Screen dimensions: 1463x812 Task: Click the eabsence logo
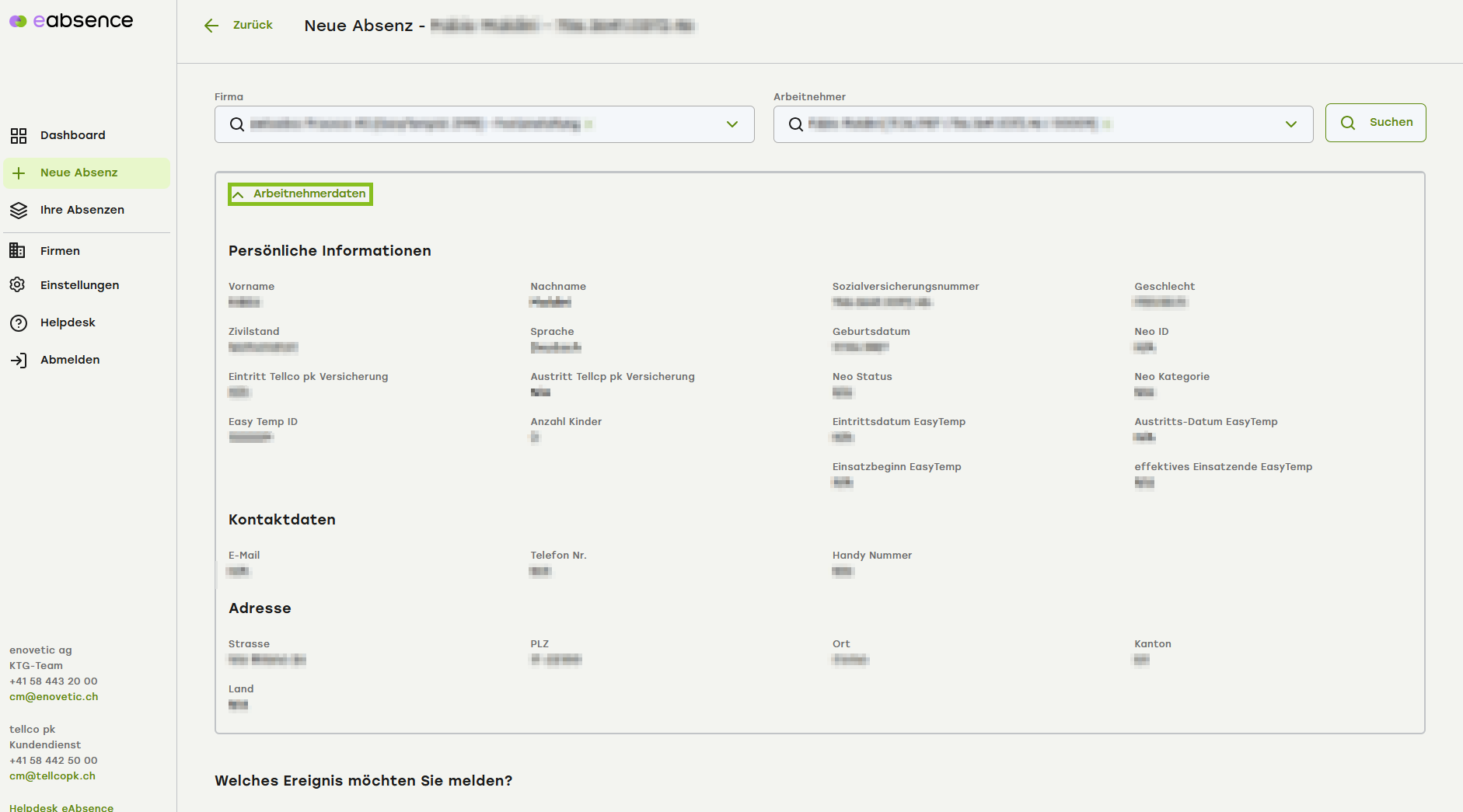(72, 21)
